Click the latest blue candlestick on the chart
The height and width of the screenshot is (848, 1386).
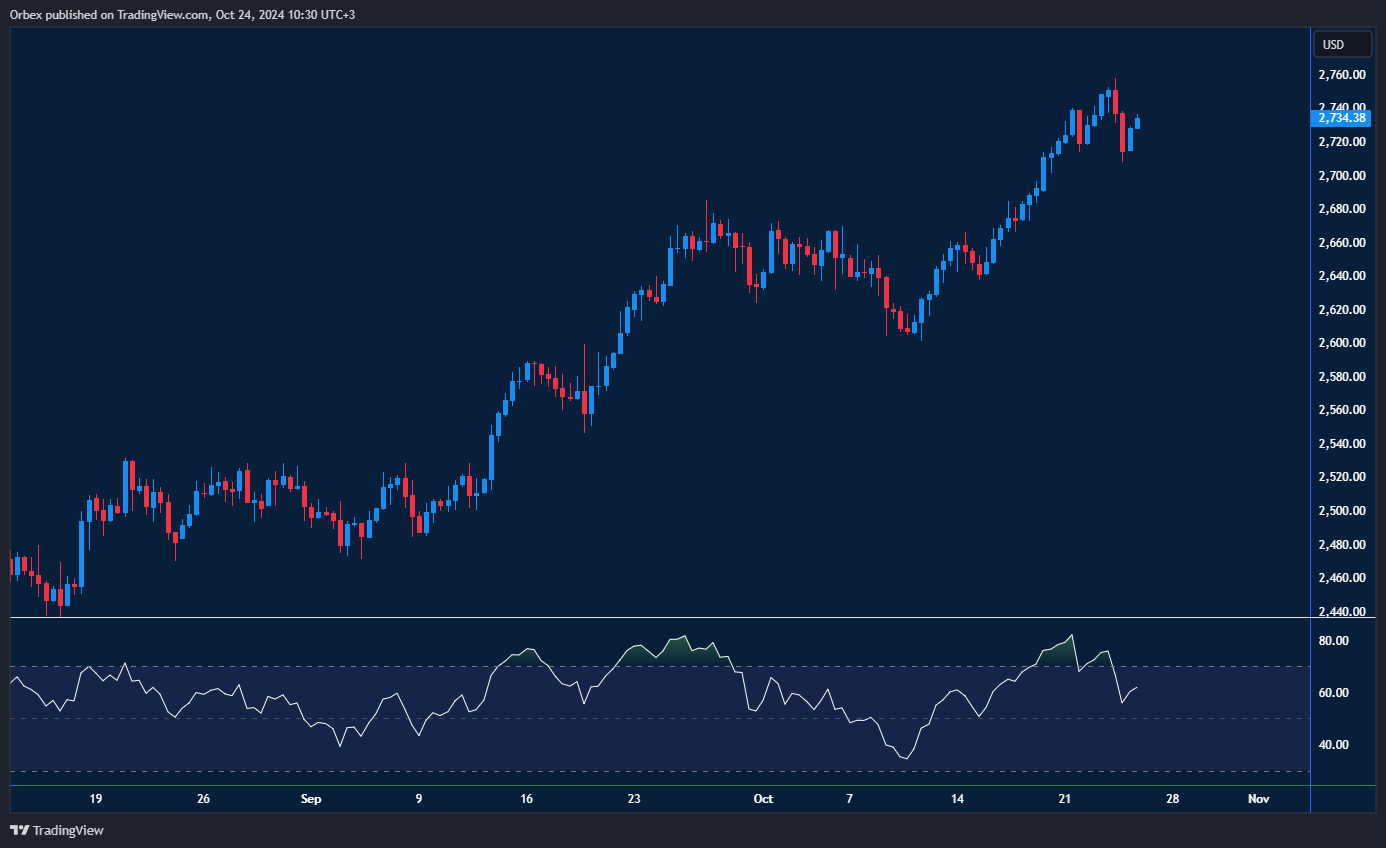pyautogui.click(x=1138, y=123)
